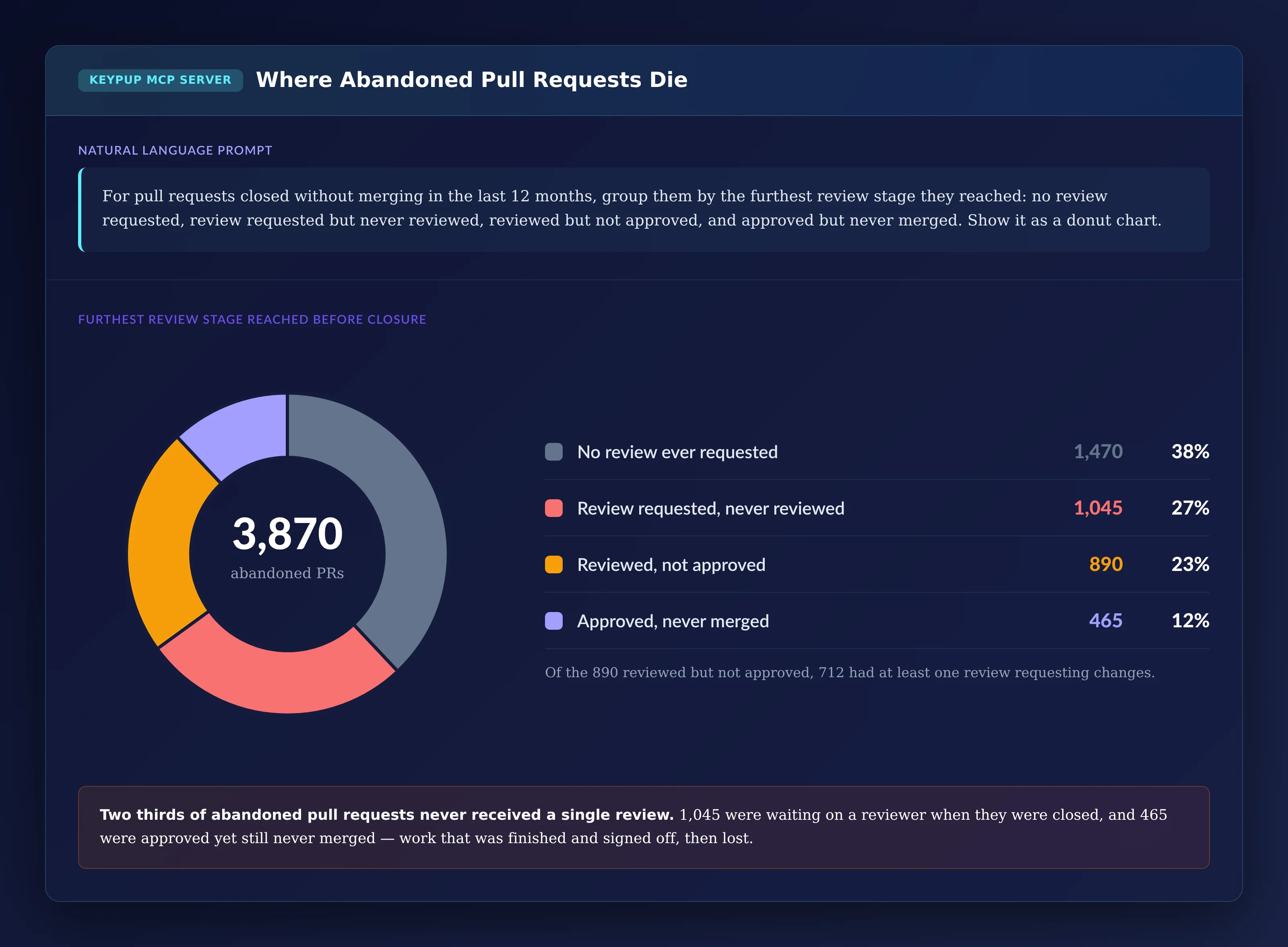Click the footnote about 712 reviews requesting changes
The height and width of the screenshot is (947, 1288).
tap(850, 672)
